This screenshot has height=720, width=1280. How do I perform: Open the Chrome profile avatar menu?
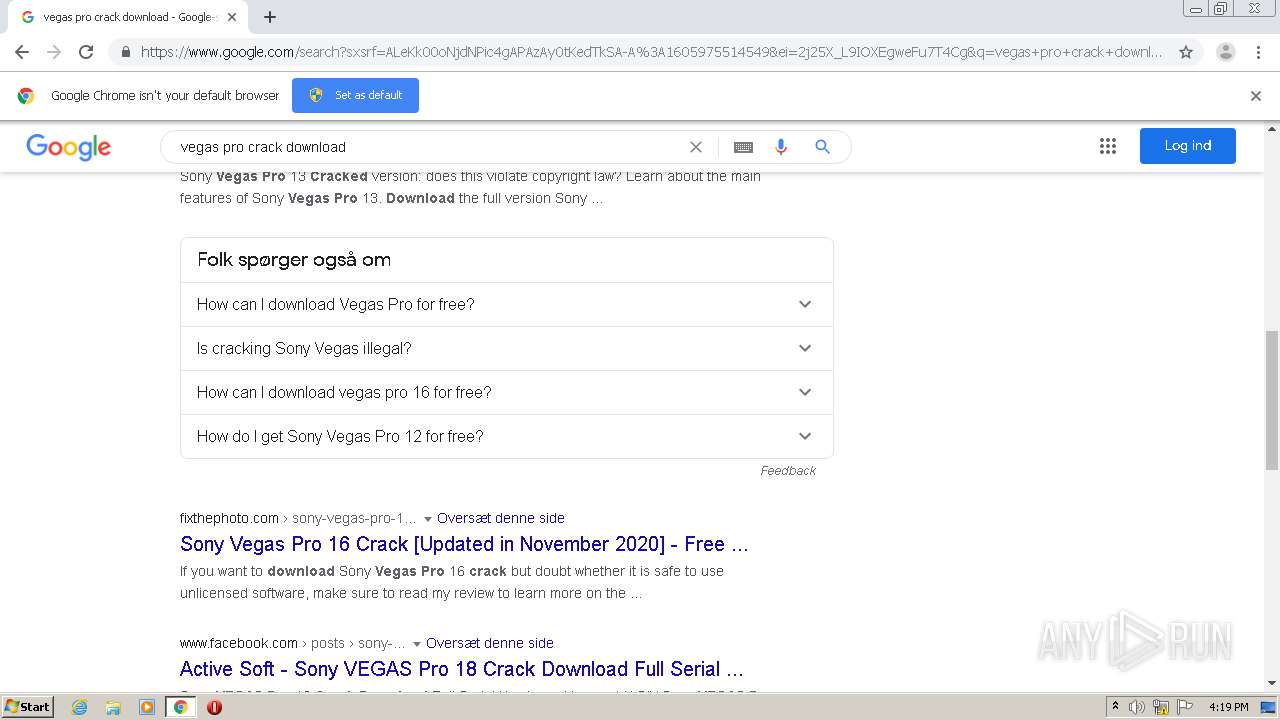tap(1225, 52)
